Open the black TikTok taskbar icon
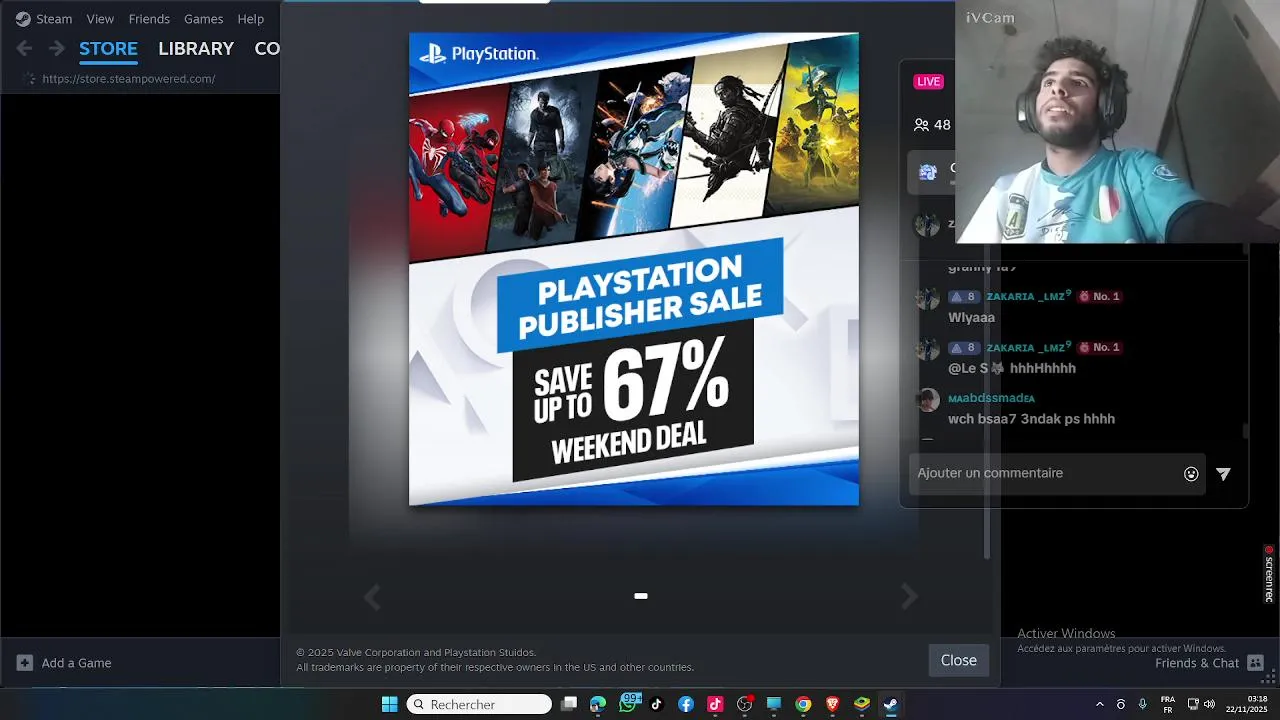Viewport: 1280px width, 720px height. (656, 704)
